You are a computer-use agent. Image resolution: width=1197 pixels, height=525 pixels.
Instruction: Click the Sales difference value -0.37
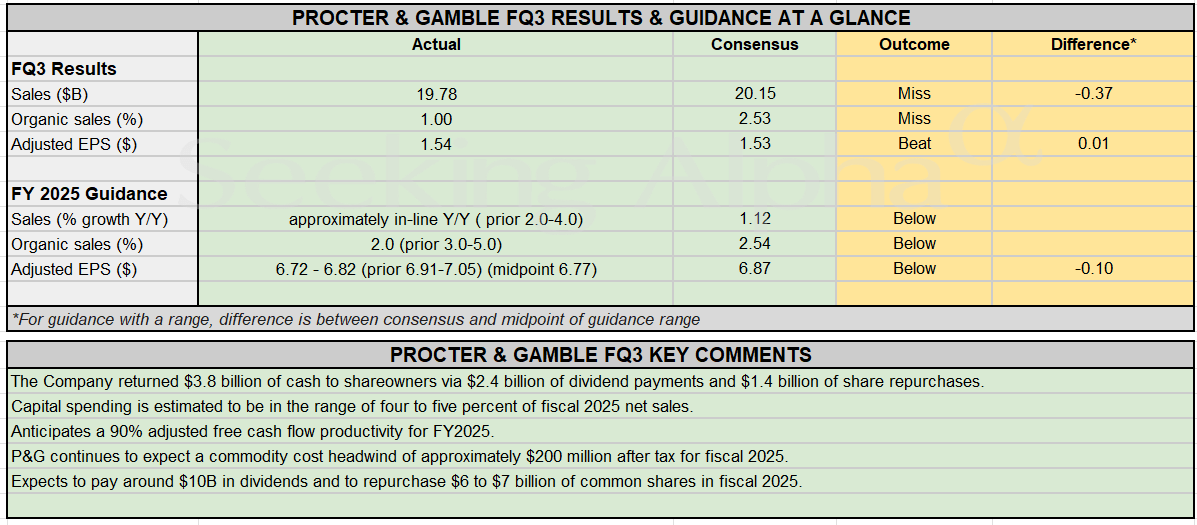[x=1093, y=94]
